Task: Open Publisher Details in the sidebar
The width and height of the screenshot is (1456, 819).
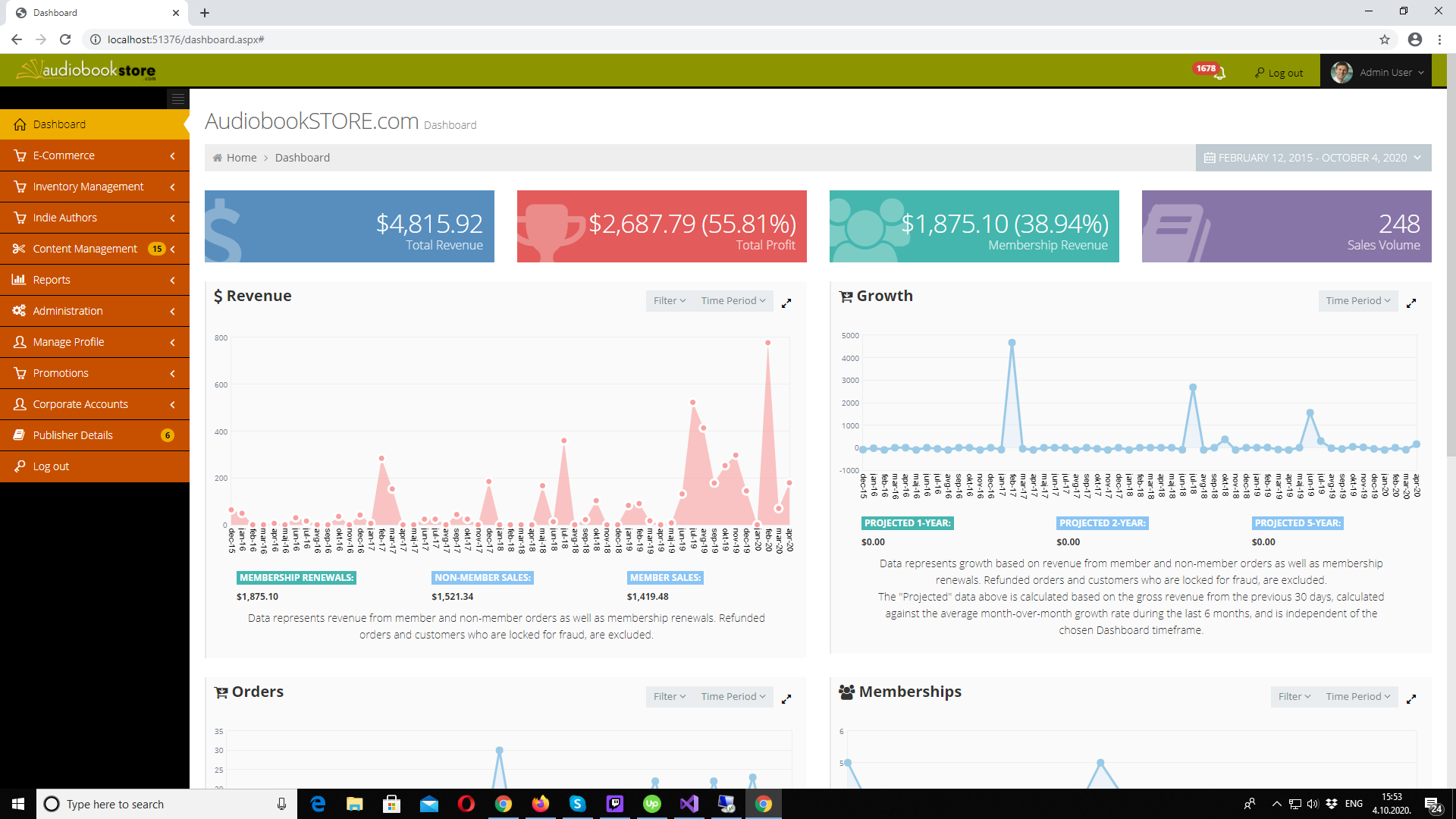Action: [x=94, y=435]
